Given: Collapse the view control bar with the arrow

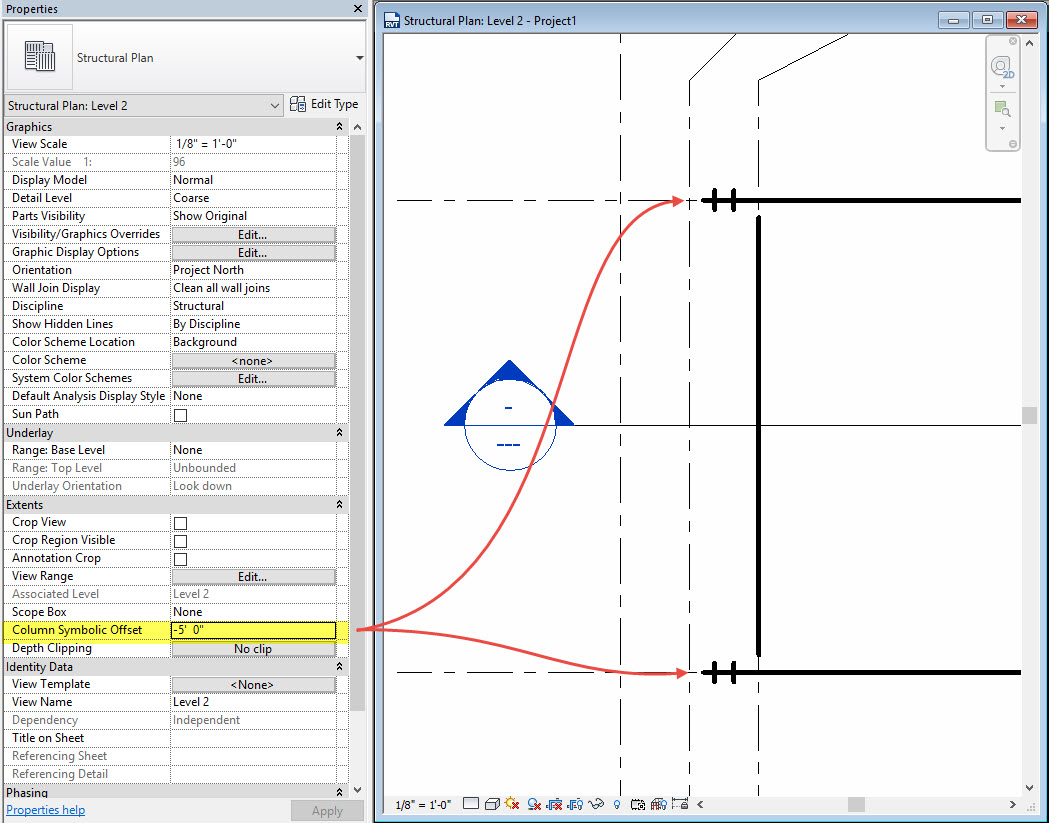Looking at the screenshot, I should [x=699, y=803].
